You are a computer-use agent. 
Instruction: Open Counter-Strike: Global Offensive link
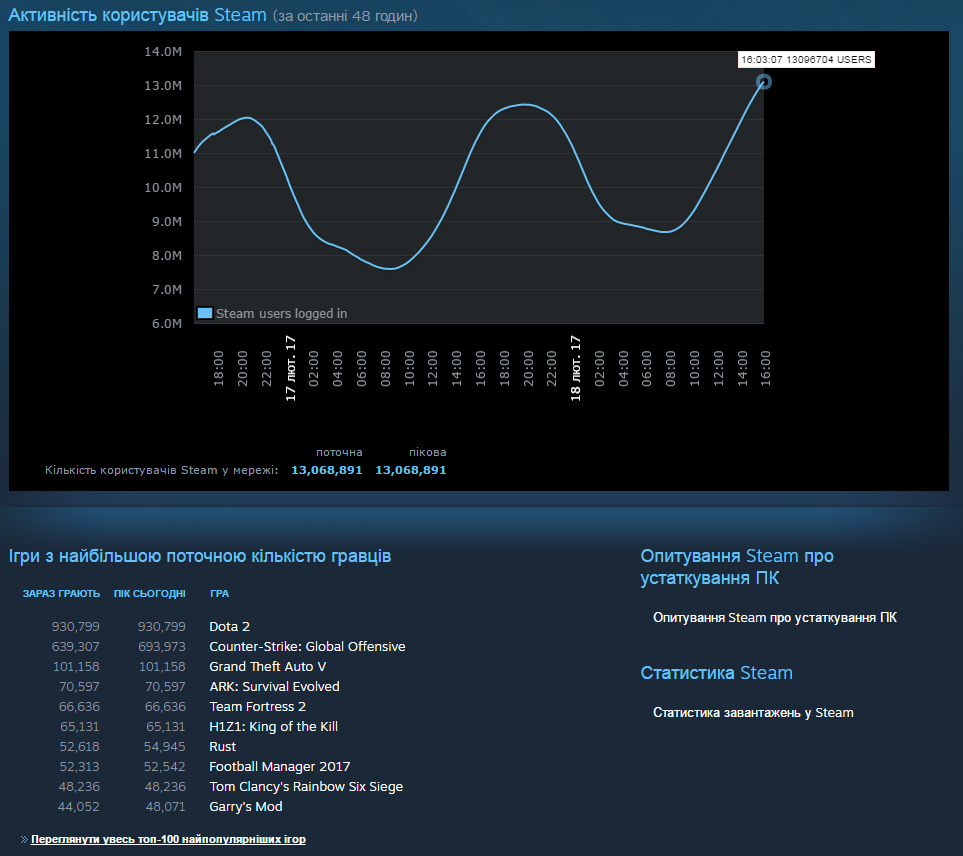pos(307,647)
